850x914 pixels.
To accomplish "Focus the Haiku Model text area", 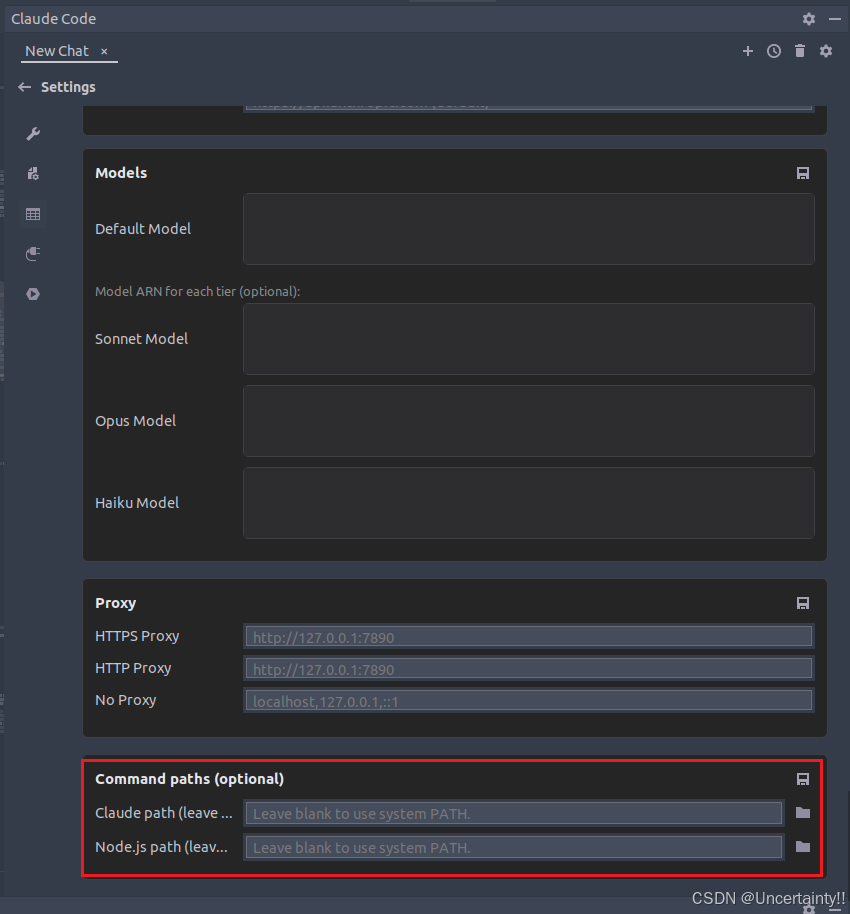I will pos(528,503).
